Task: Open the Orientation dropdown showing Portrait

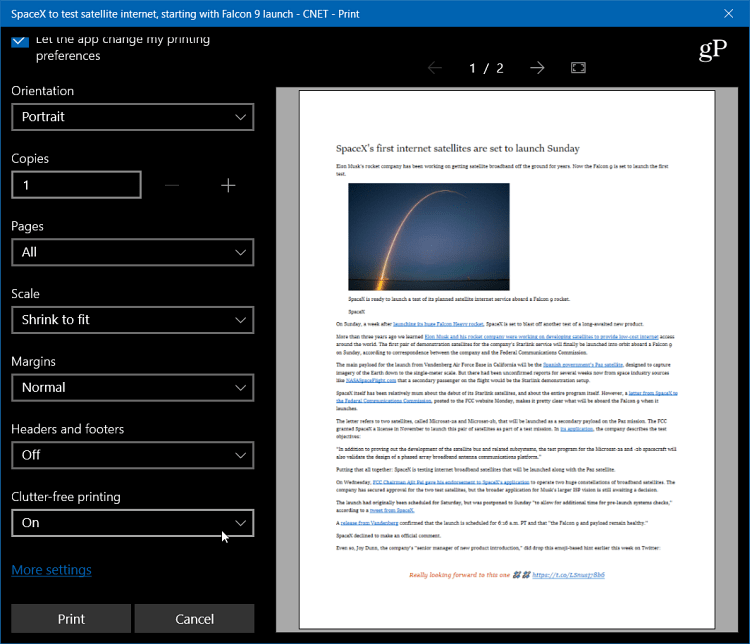Action: coord(132,117)
